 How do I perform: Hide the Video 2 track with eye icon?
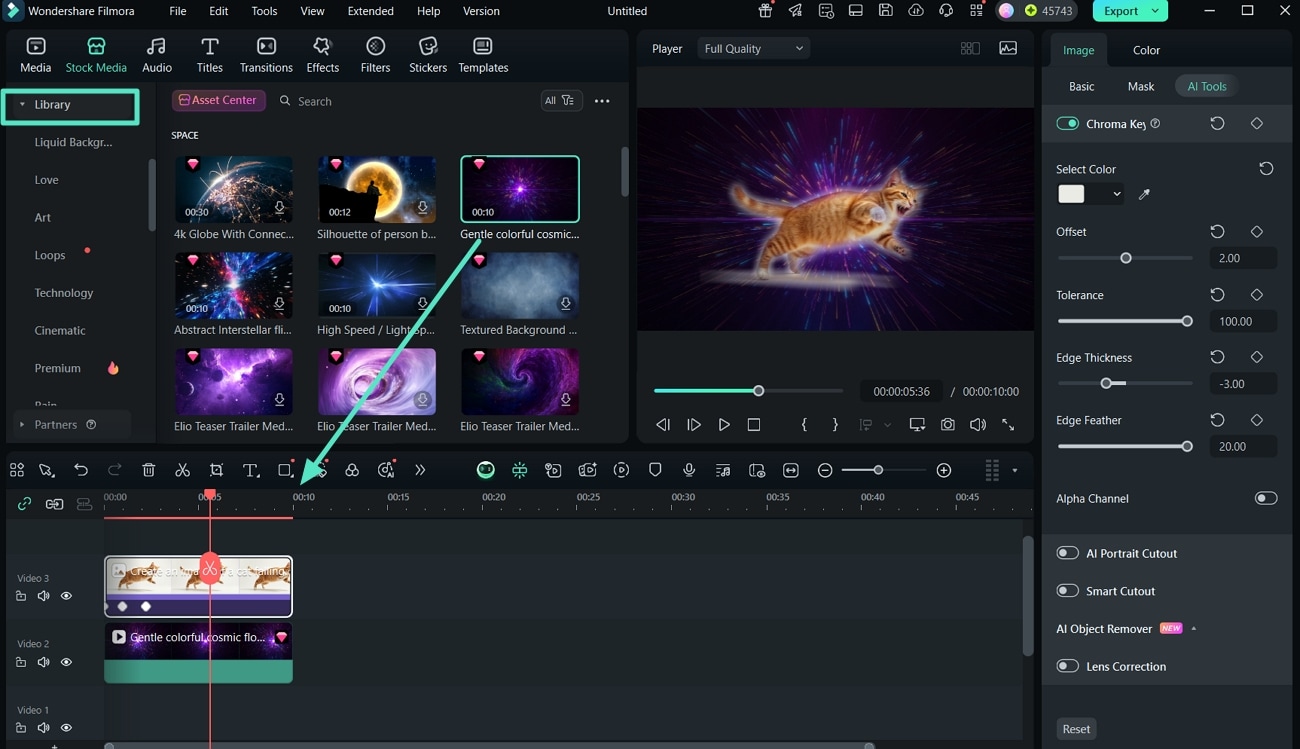[66, 662]
